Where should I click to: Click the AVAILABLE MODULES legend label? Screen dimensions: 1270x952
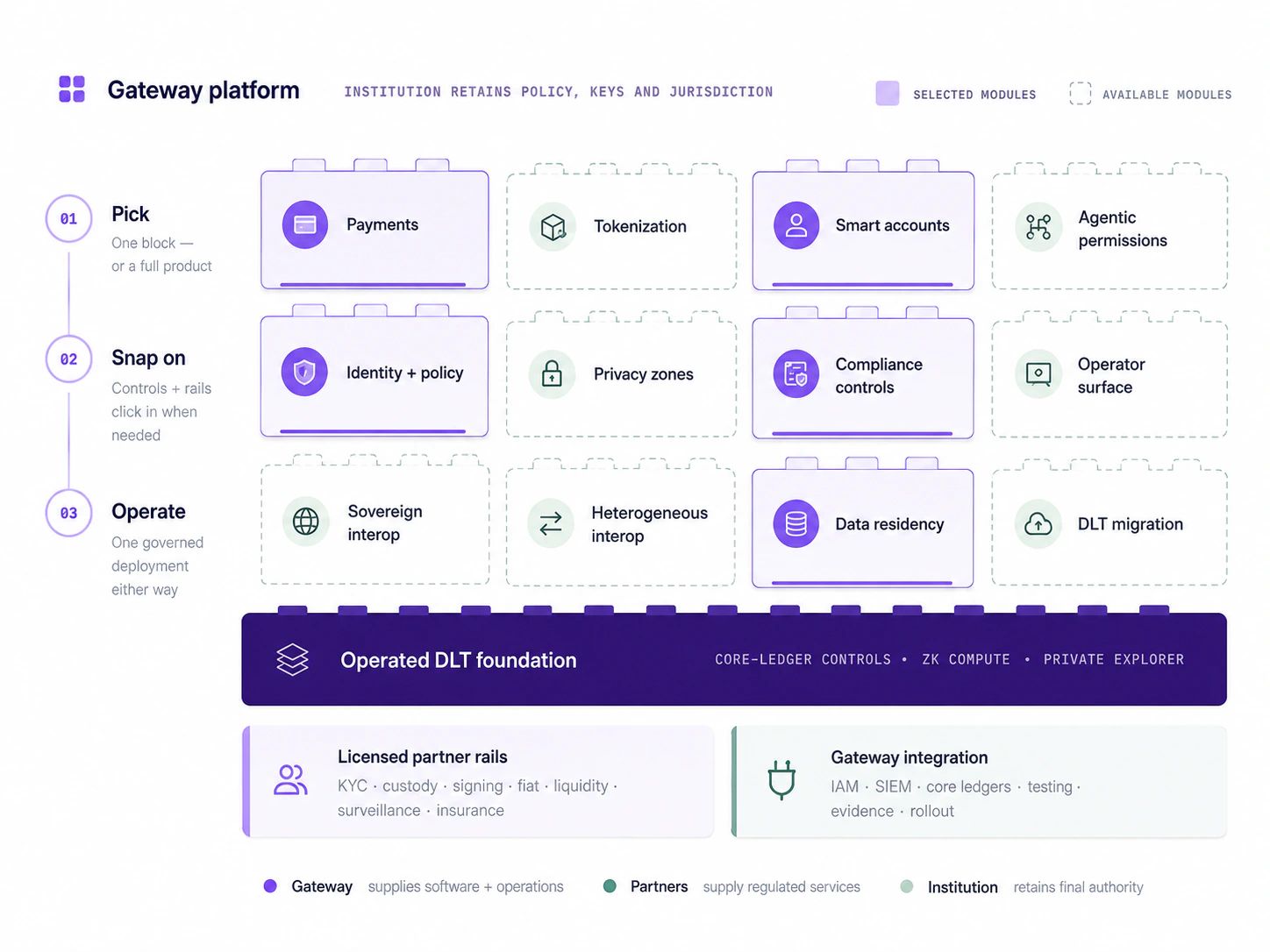(x=1167, y=95)
